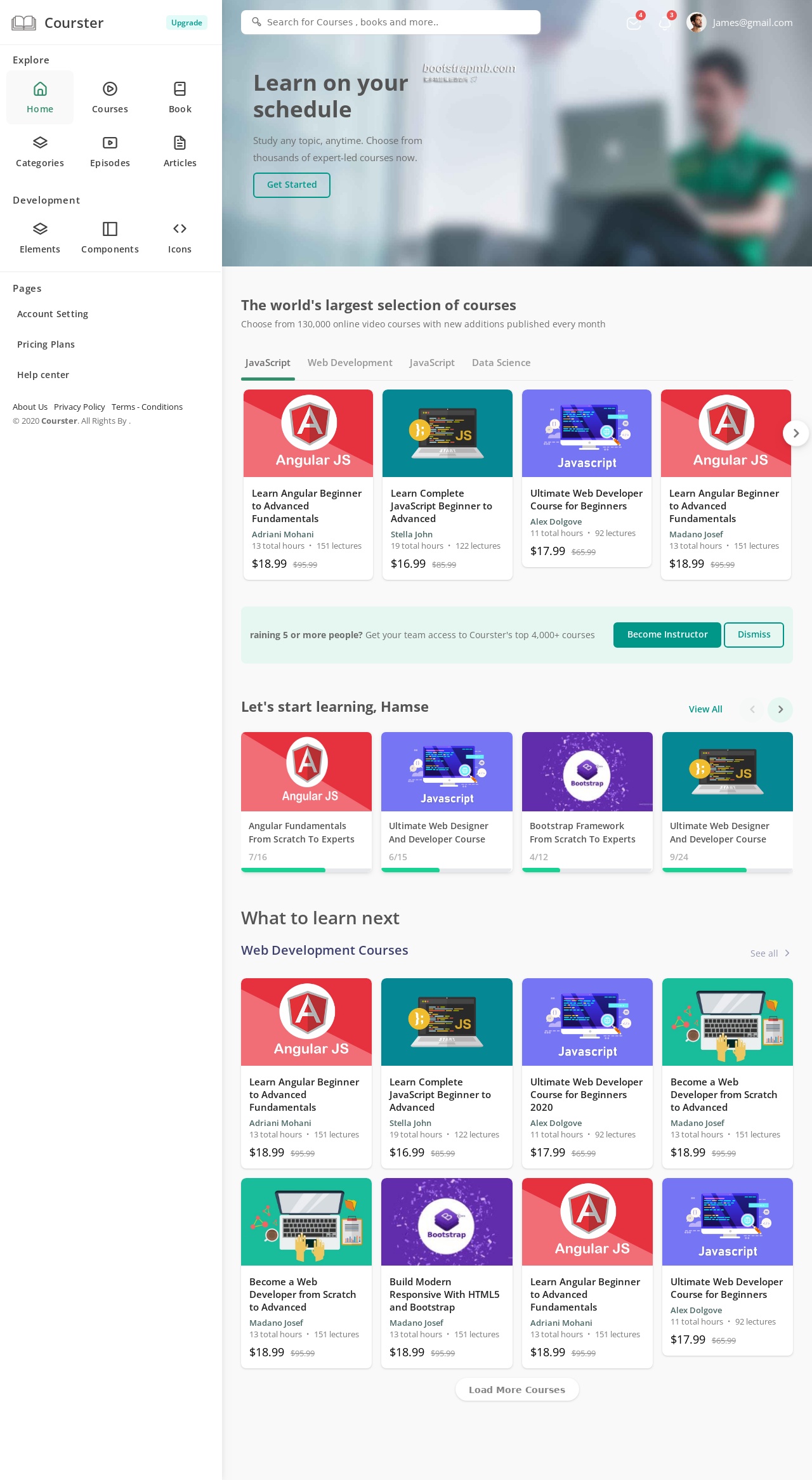Click progress bar of Bootstrap Framework 4/12
Screen dimensions: 812x1480
587,870
